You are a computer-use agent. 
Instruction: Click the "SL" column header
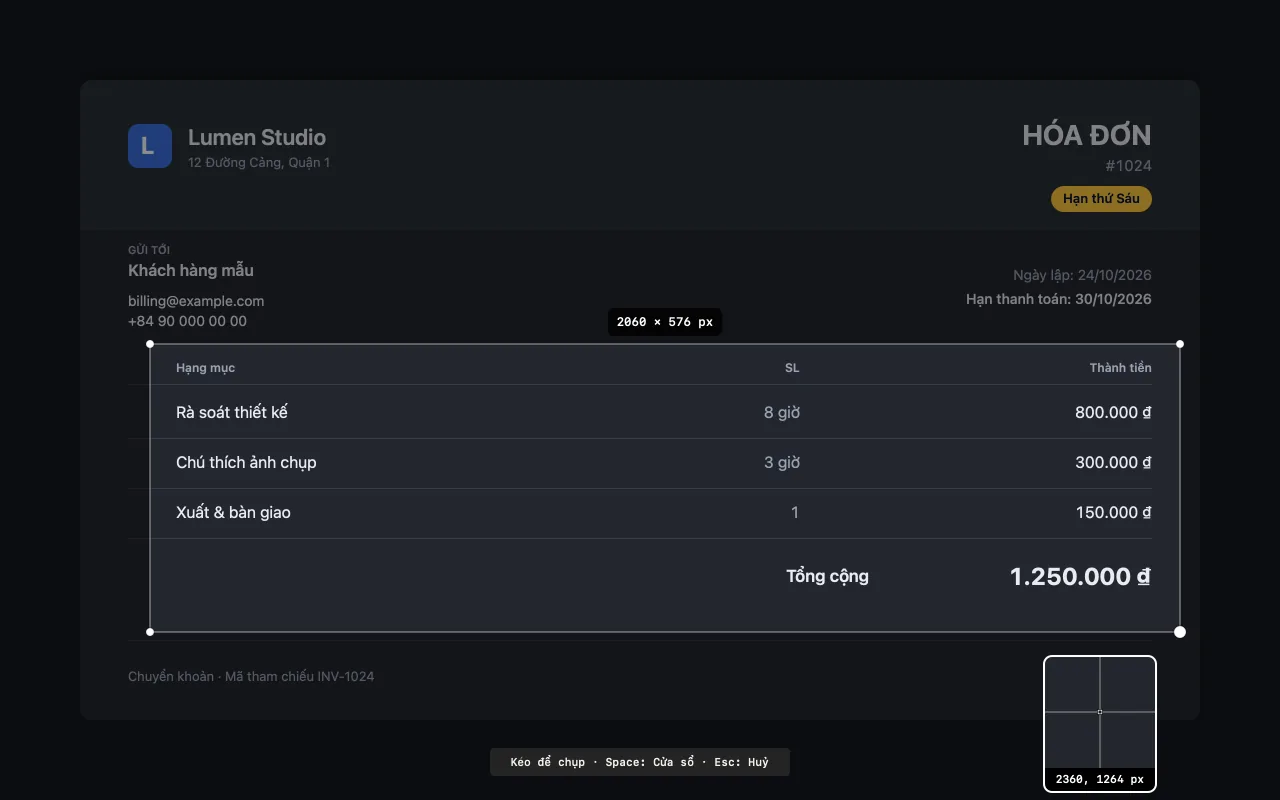pos(792,368)
